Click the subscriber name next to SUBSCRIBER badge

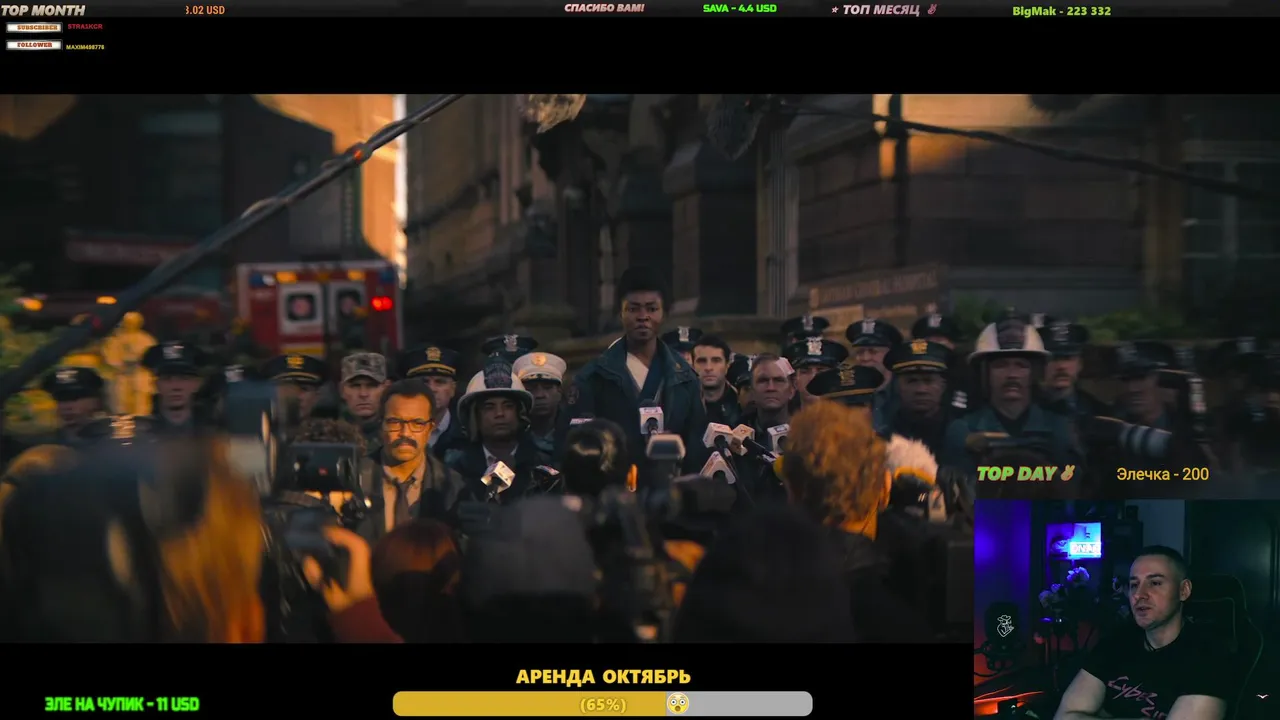[x=85, y=27]
